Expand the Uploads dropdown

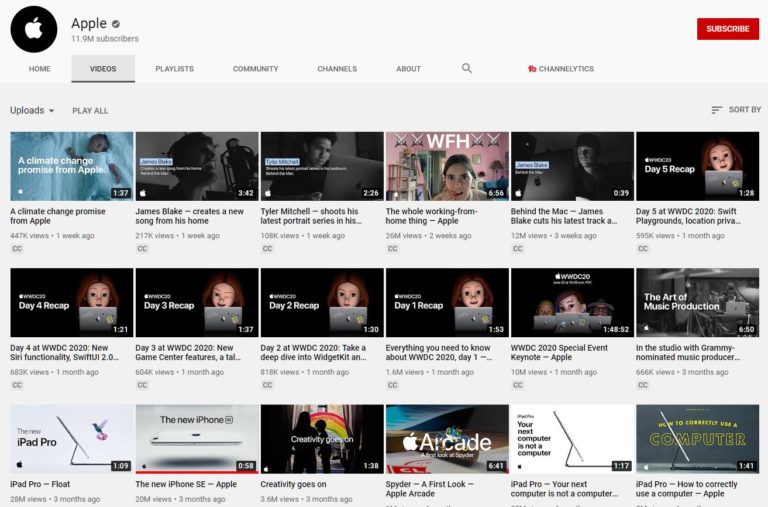[32, 111]
